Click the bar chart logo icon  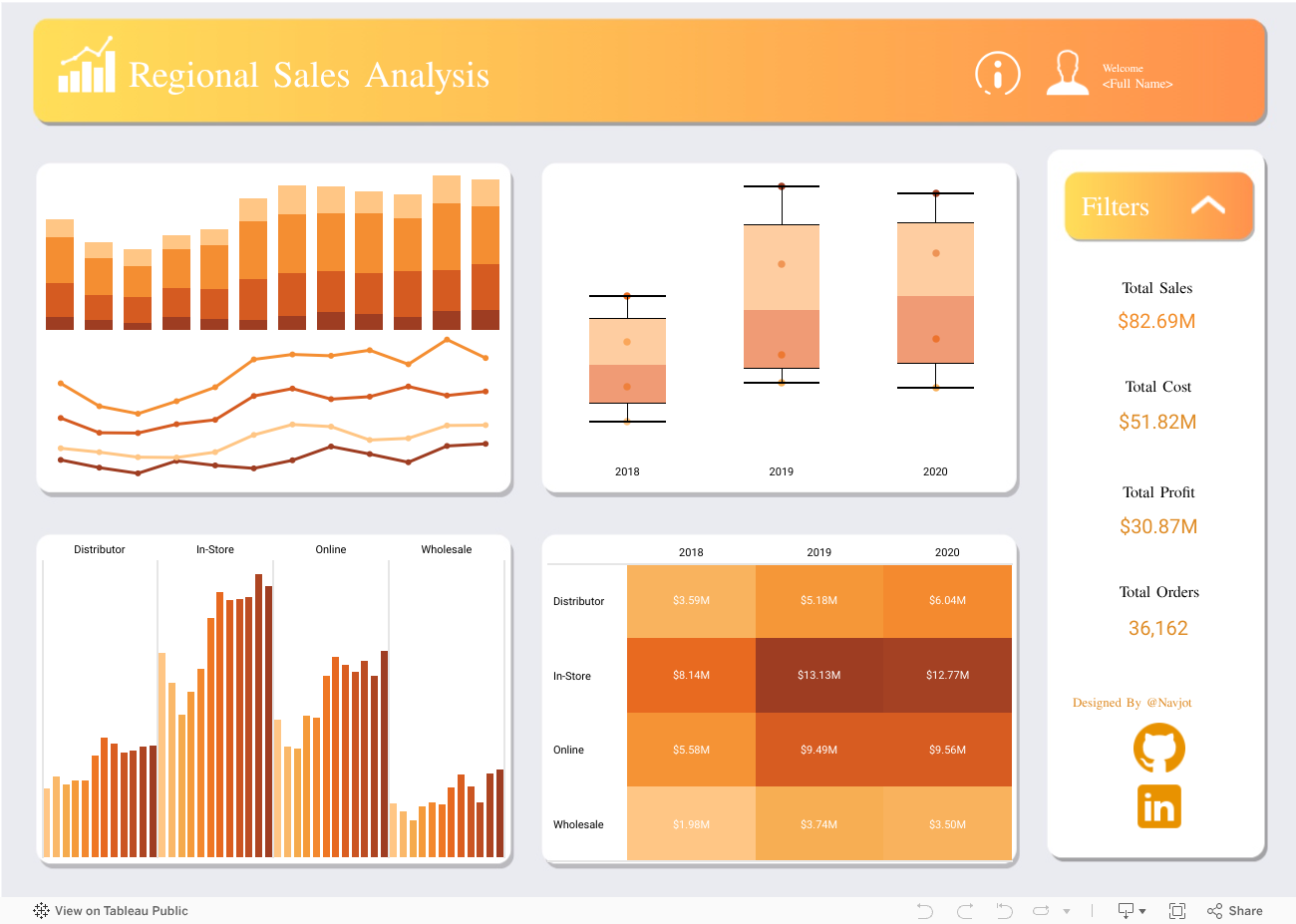[87, 67]
